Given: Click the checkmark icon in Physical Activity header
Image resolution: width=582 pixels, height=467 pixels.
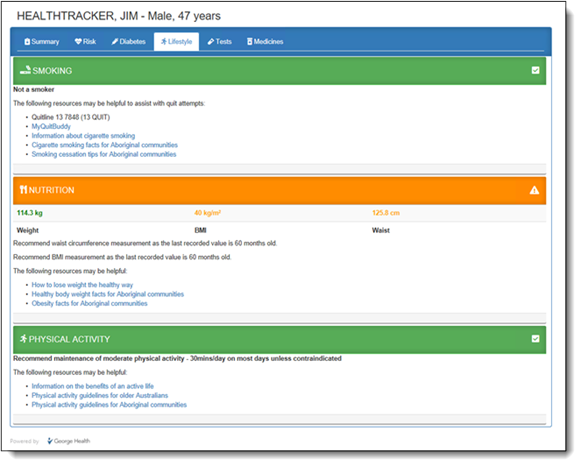Looking at the screenshot, I should click(x=535, y=339).
